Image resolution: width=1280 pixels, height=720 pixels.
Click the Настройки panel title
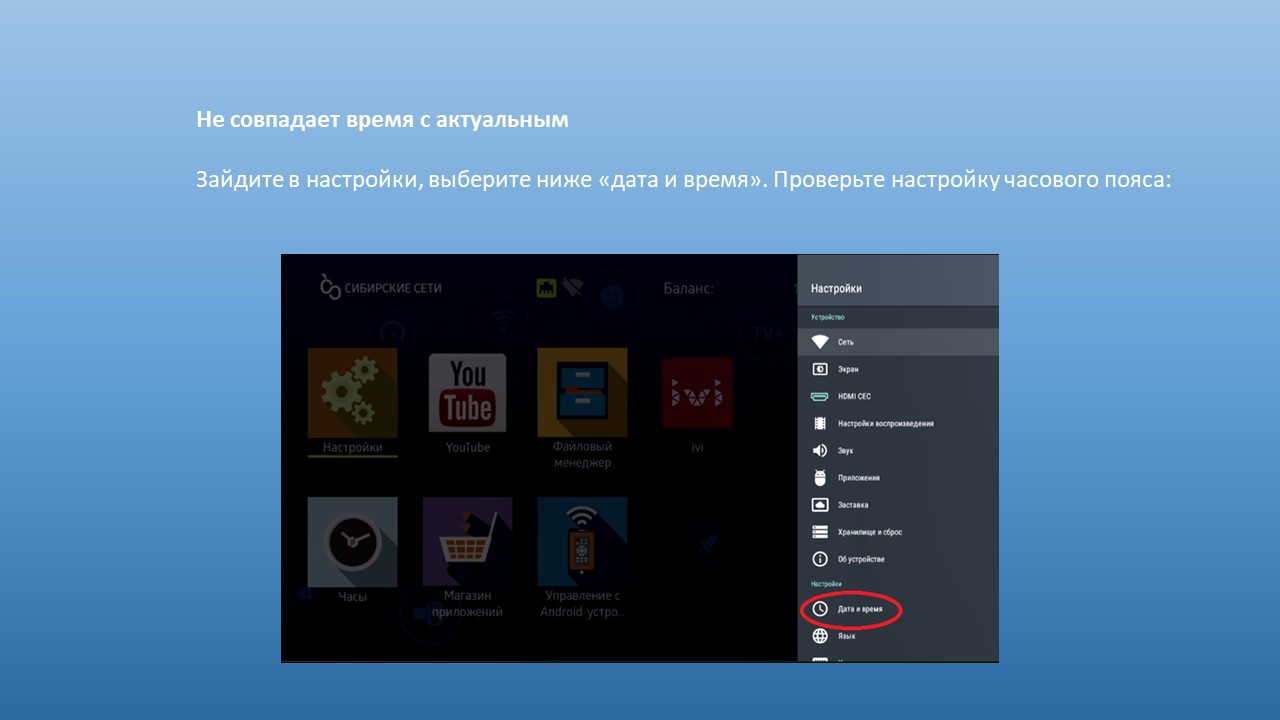[836, 288]
